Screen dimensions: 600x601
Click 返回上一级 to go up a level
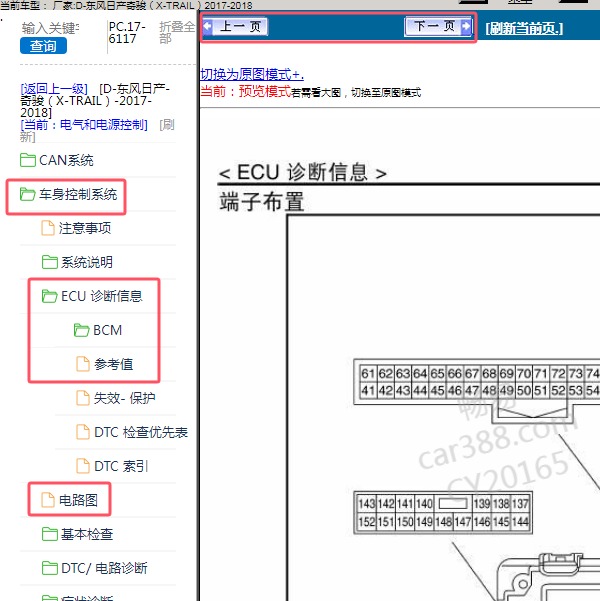(x=54, y=89)
